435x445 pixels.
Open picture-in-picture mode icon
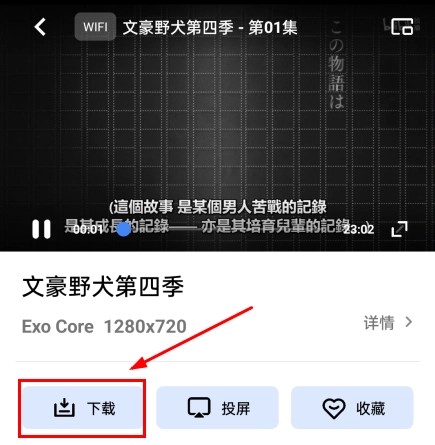(402, 27)
